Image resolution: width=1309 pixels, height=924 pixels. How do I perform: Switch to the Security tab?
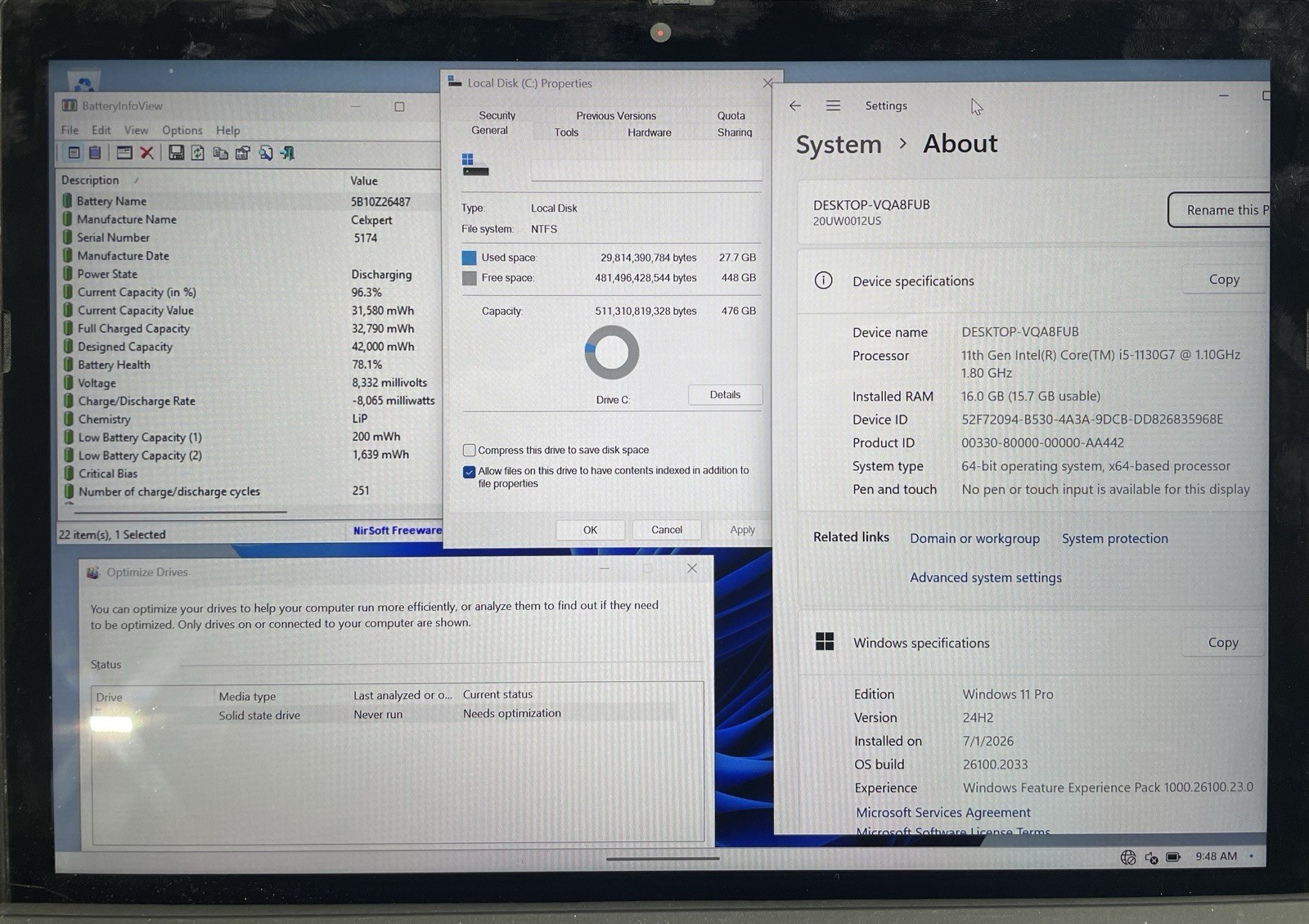[x=497, y=115]
